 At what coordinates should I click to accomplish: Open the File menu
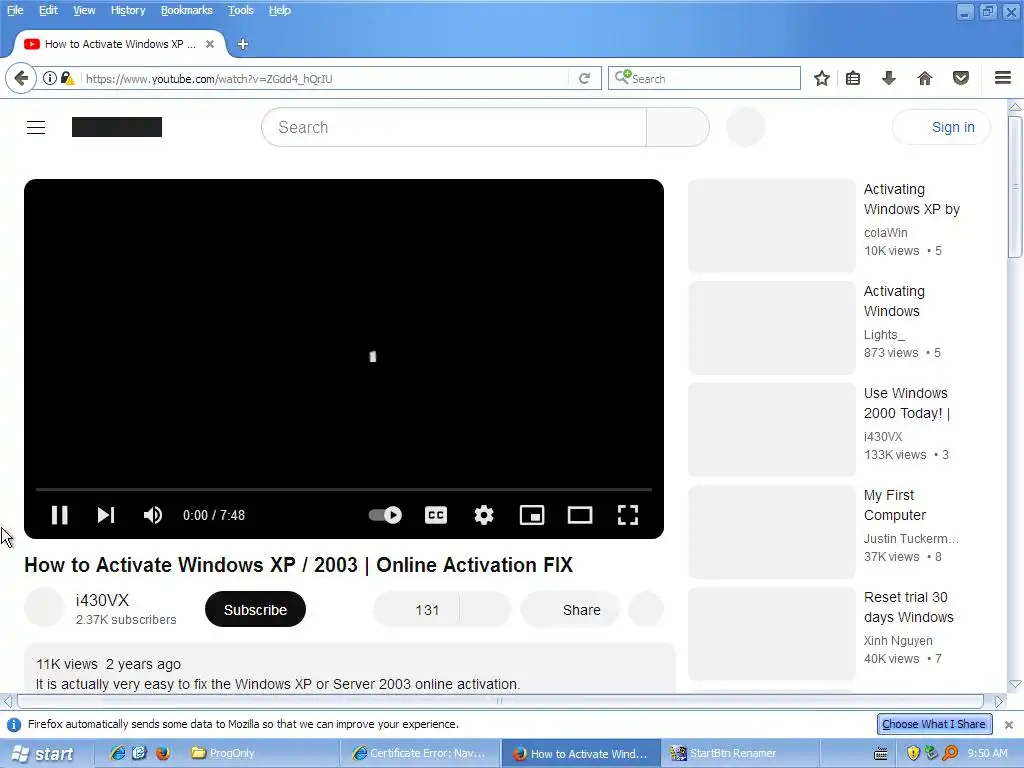15,10
